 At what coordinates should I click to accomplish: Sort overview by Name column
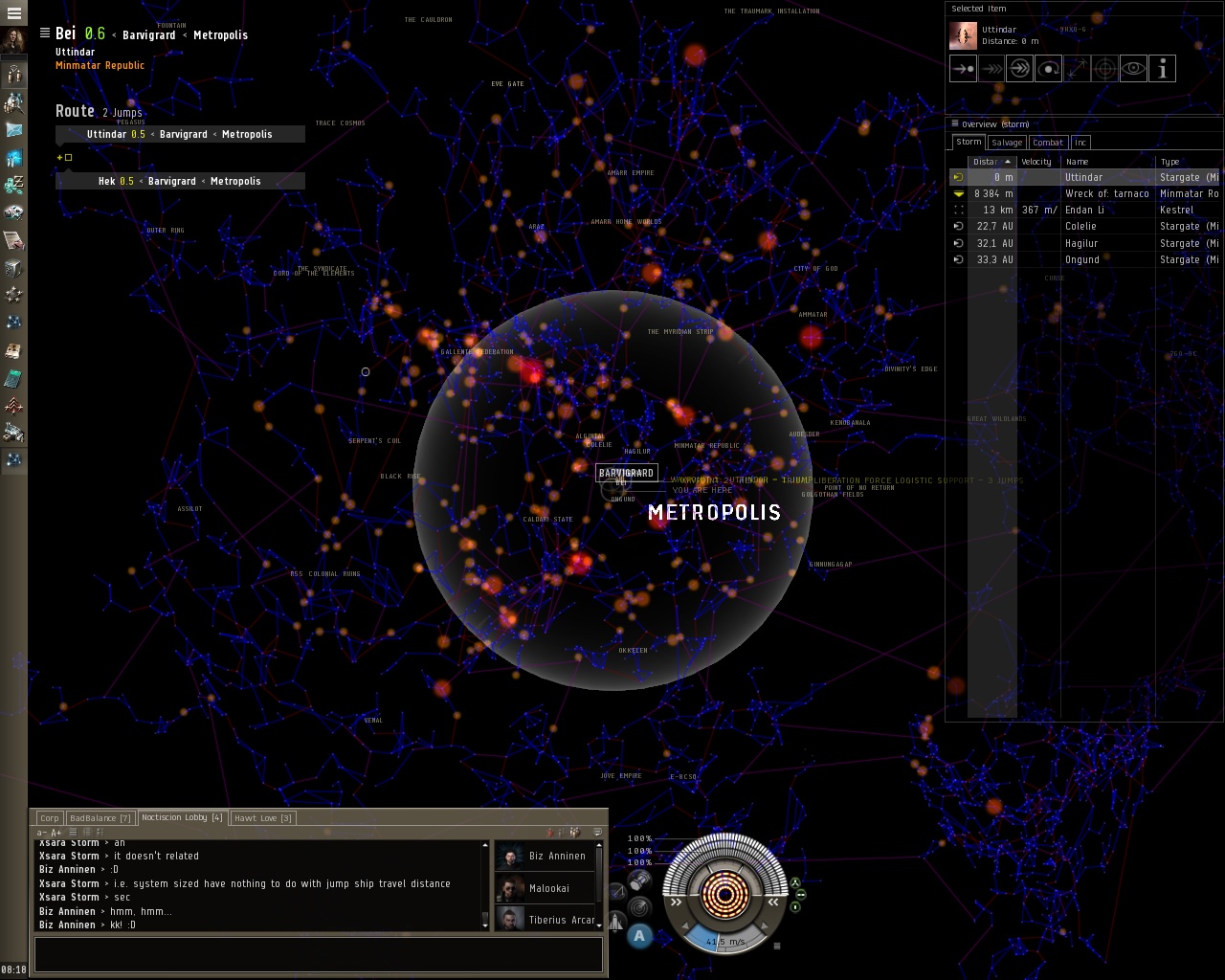1108,162
